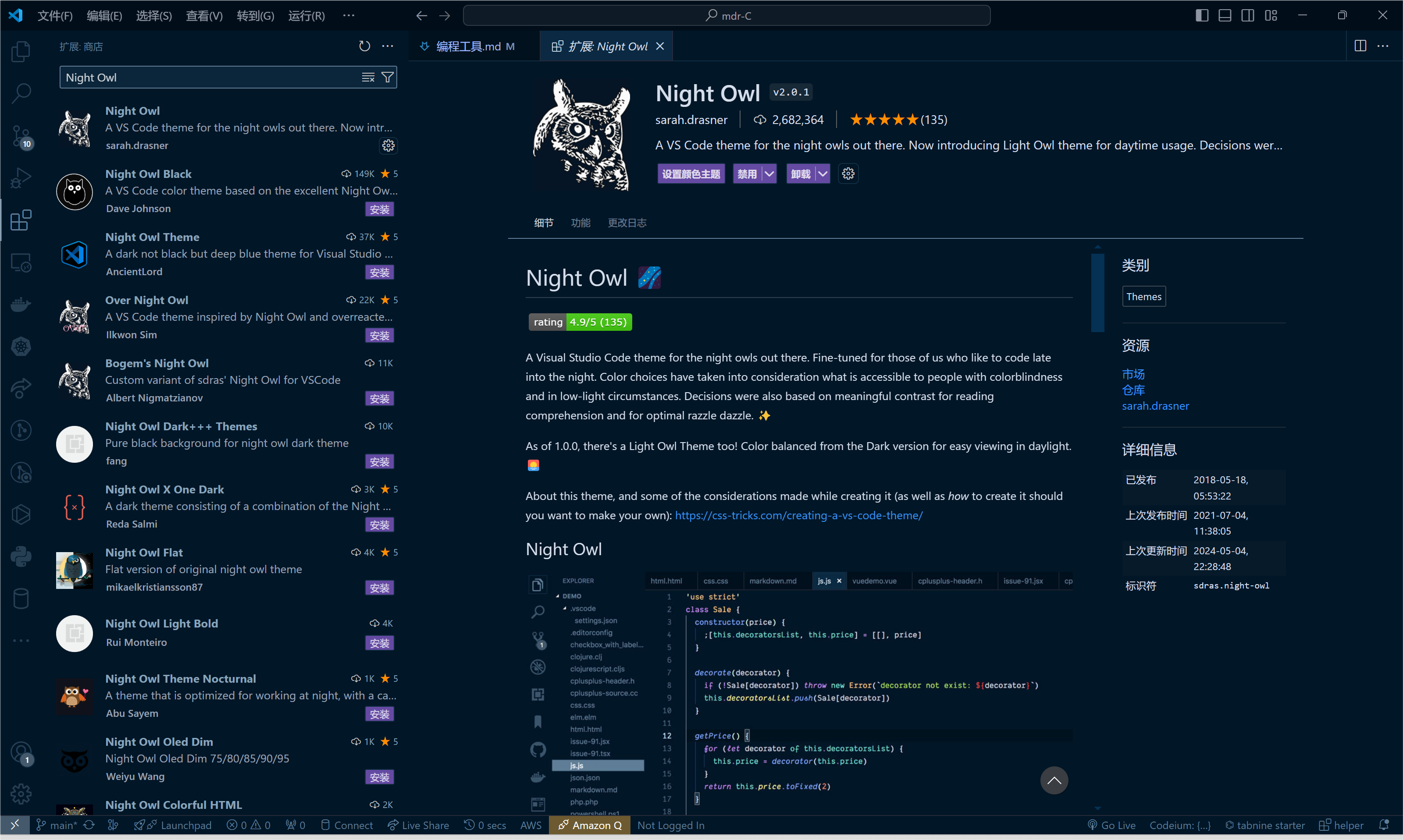The height and width of the screenshot is (840, 1403).
Task: Refresh the extensions marketplace list
Action: 365,46
